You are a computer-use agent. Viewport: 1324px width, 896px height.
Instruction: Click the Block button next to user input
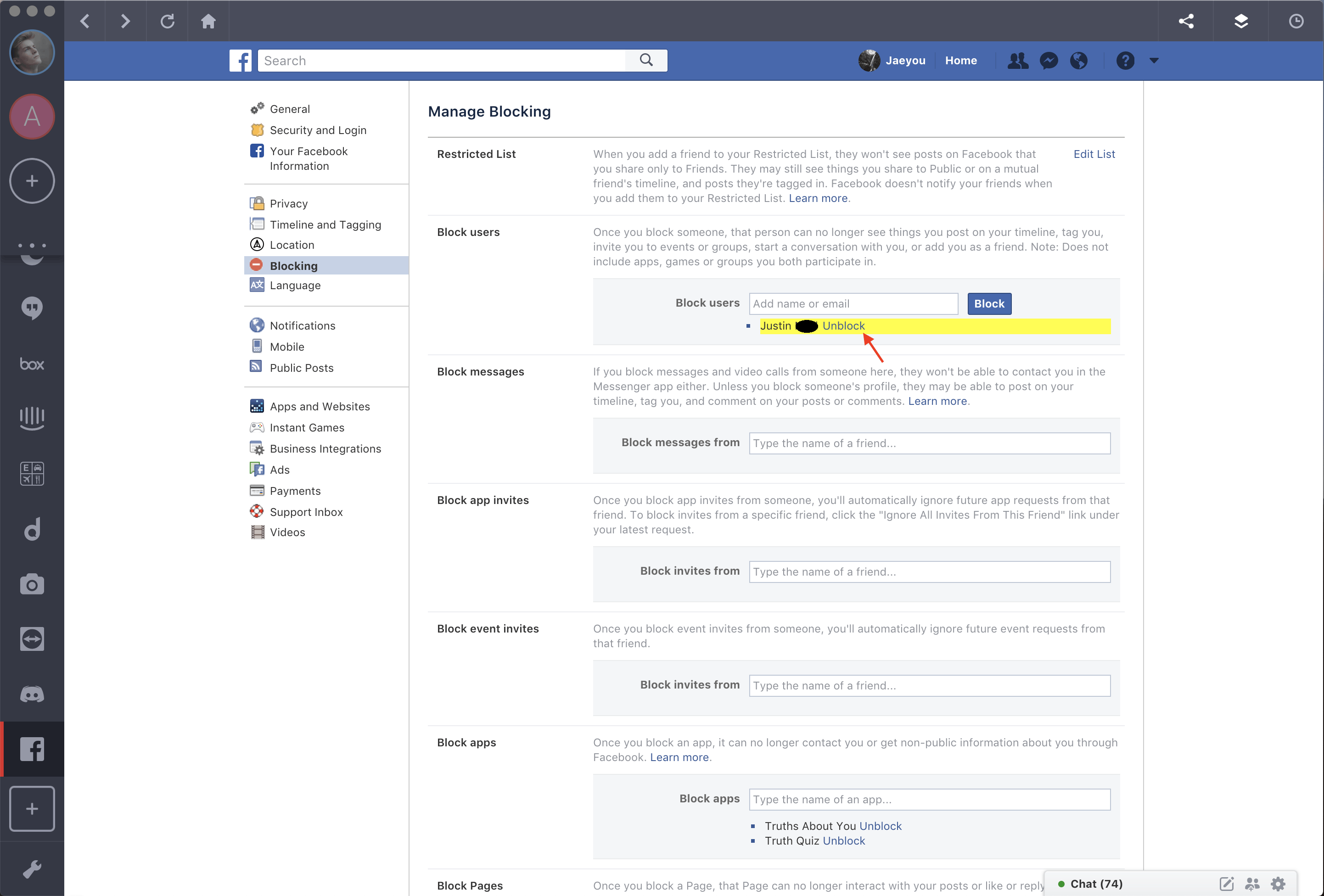point(990,304)
